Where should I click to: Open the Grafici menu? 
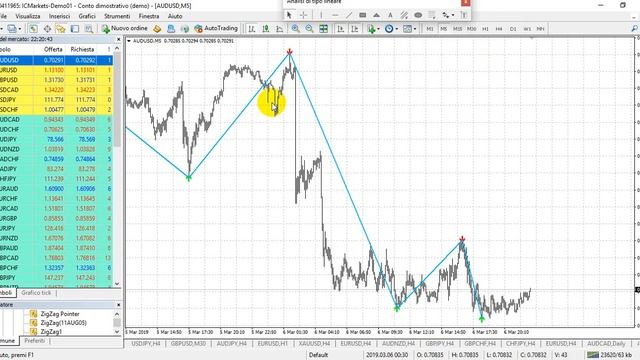87,16
